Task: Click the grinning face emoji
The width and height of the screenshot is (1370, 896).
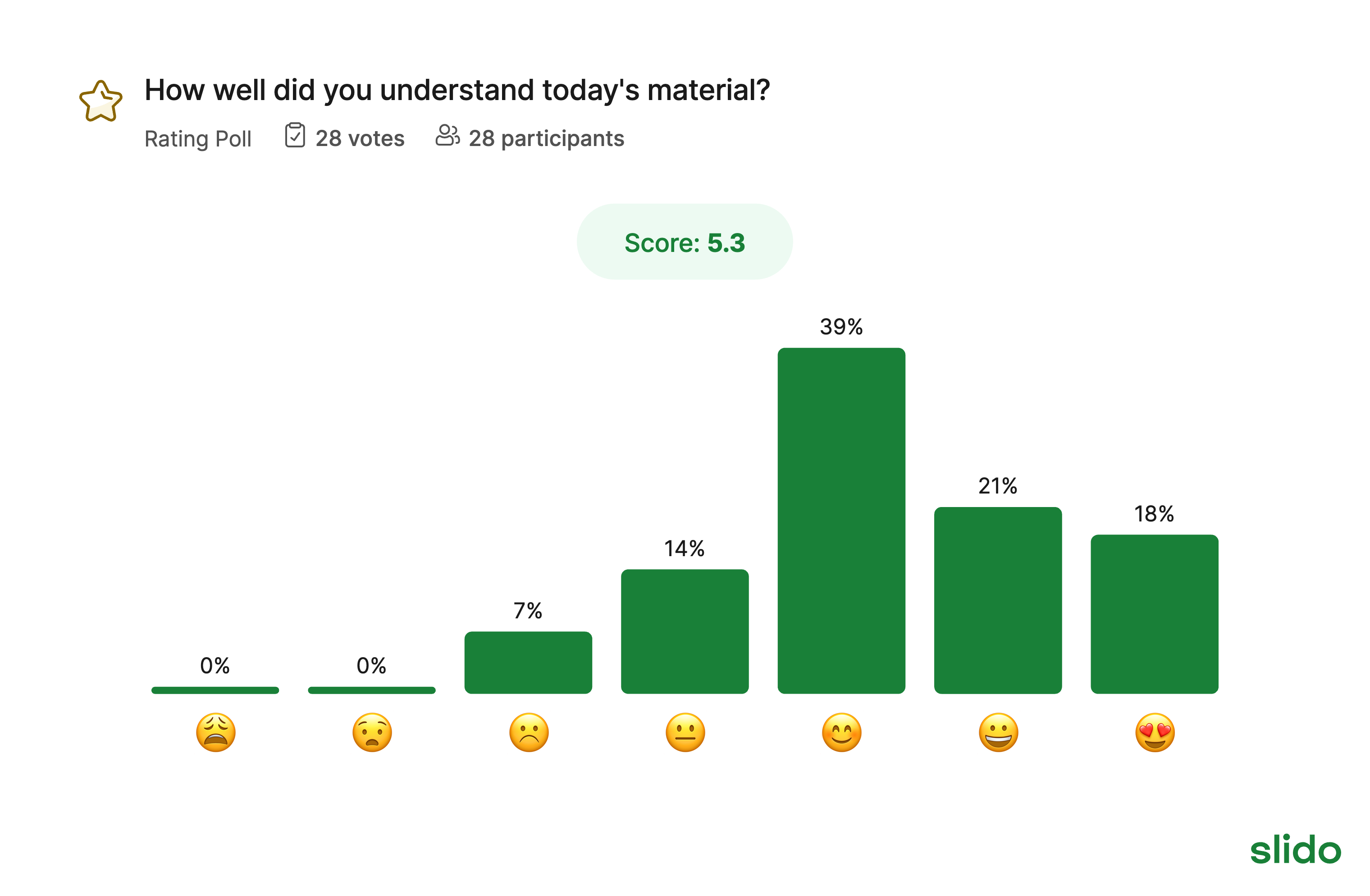Action: 998,732
